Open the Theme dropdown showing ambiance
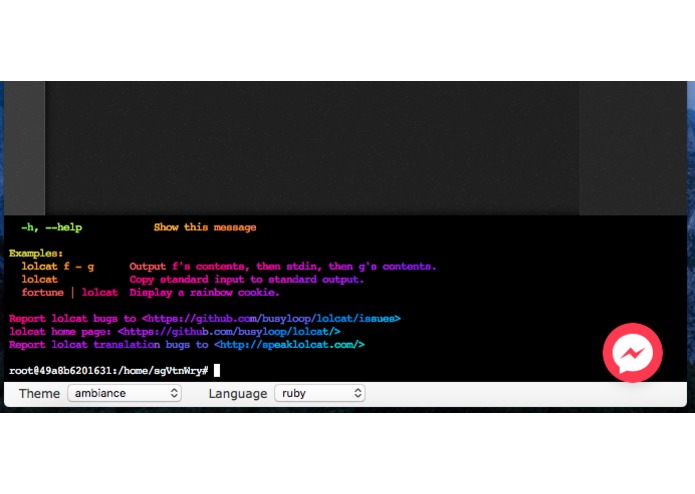The image size is (695, 494). 125,393
